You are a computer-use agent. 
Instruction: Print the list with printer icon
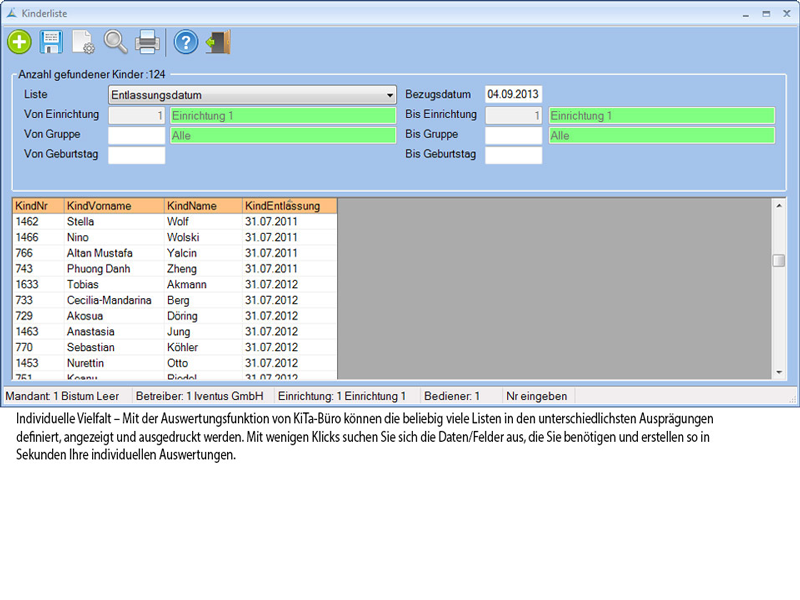pos(147,42)
